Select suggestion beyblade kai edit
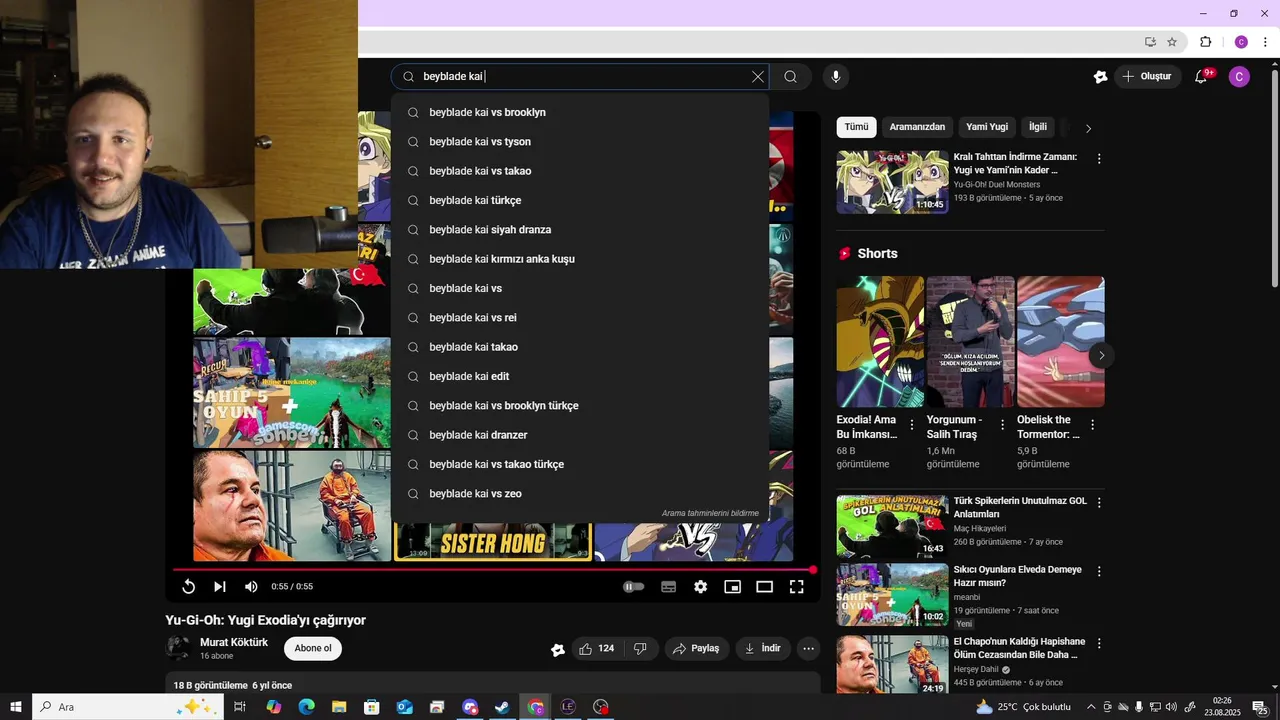1280x720 pixels. pos(580,376)
